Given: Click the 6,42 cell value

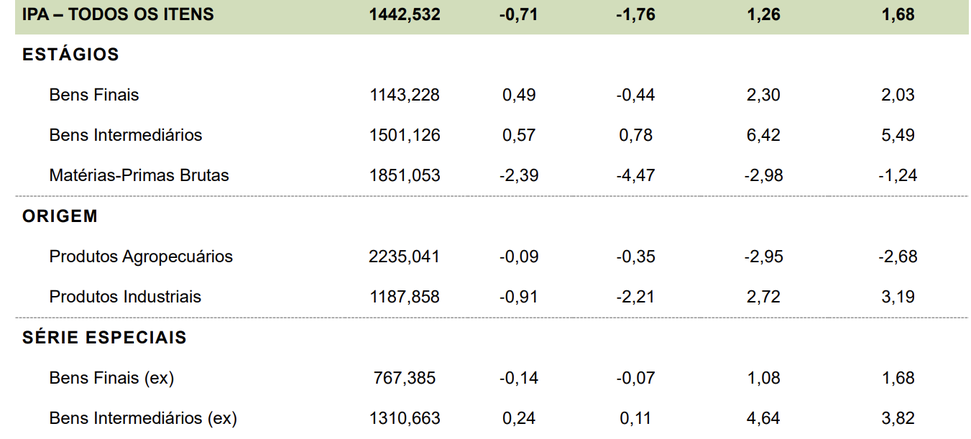Looking at the screenshot, I should pos(764,135).
